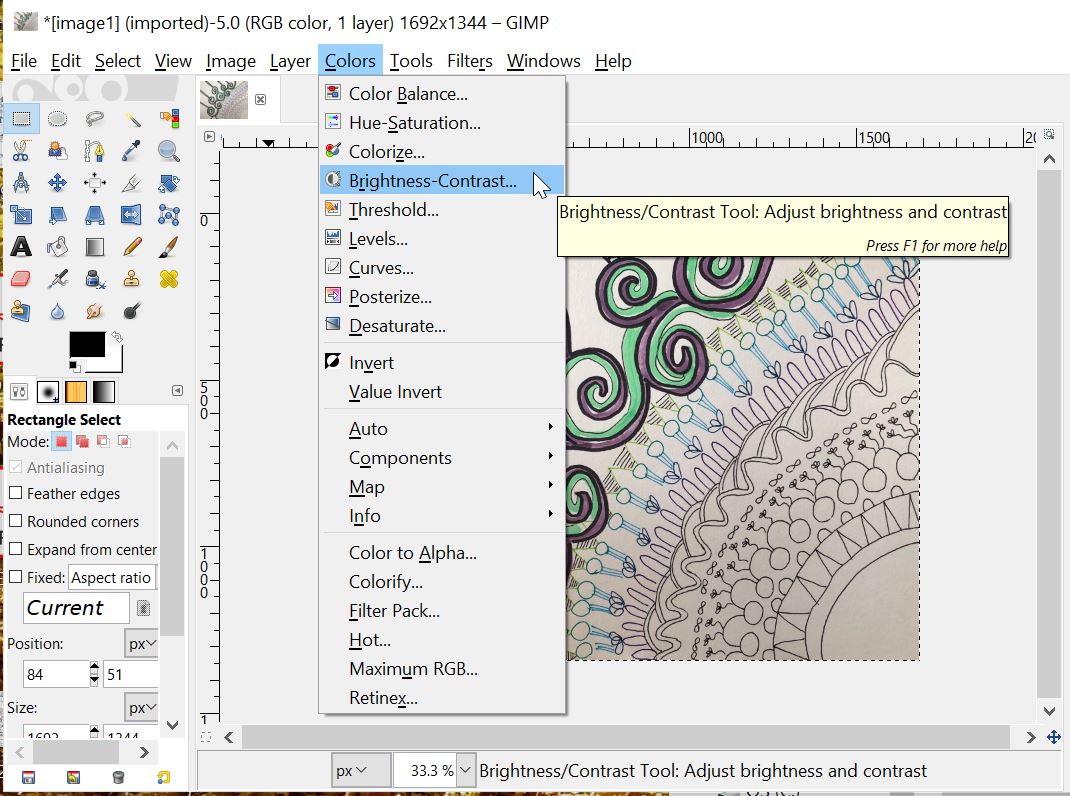1070x796 pixels.
Task: Click the Curves menu entry
Action: 381,268
